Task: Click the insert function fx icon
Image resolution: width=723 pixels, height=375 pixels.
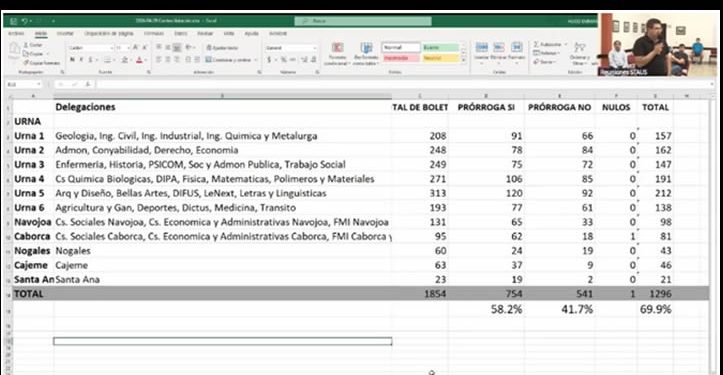Action: 88,84
